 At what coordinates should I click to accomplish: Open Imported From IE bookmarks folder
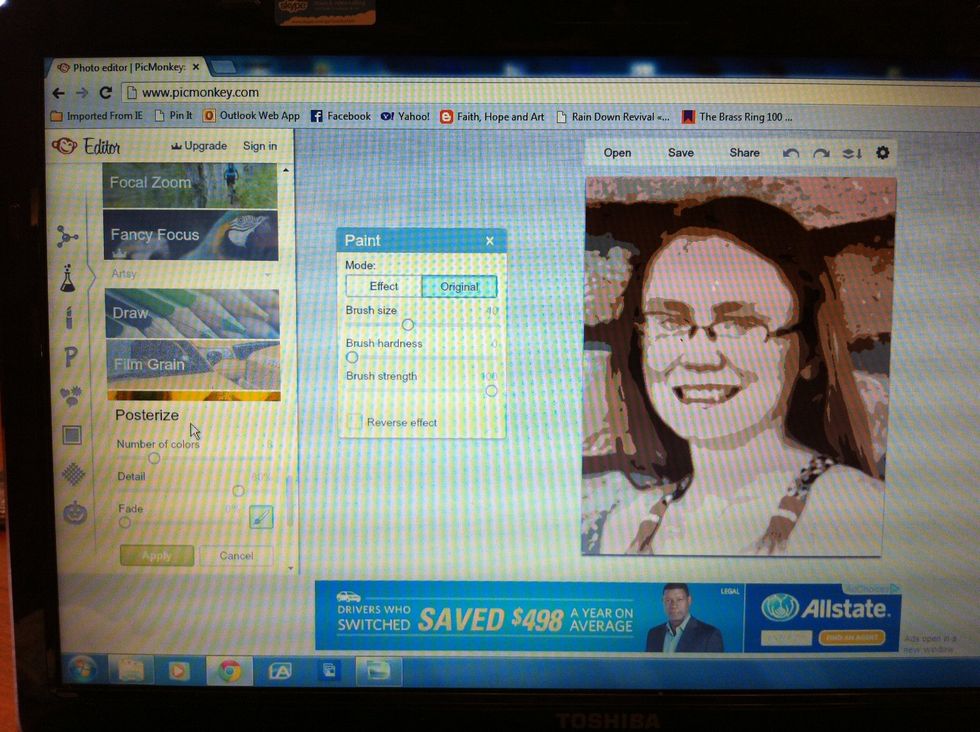[97, 116]
